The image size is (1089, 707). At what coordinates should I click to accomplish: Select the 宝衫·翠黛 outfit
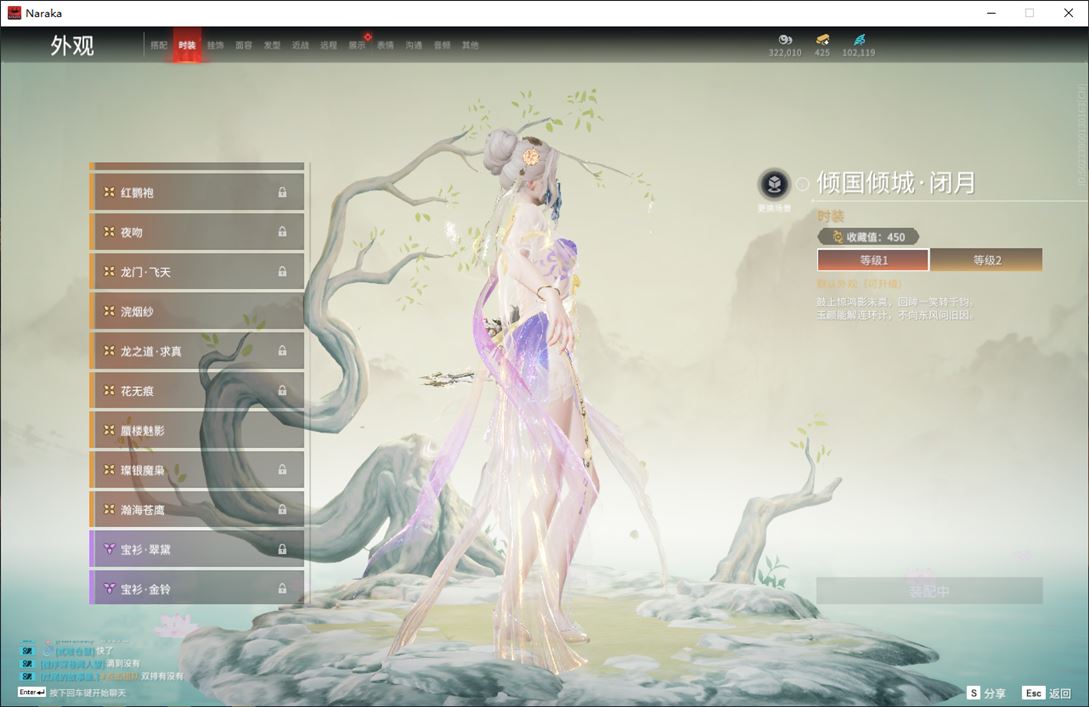pos(197,549)
